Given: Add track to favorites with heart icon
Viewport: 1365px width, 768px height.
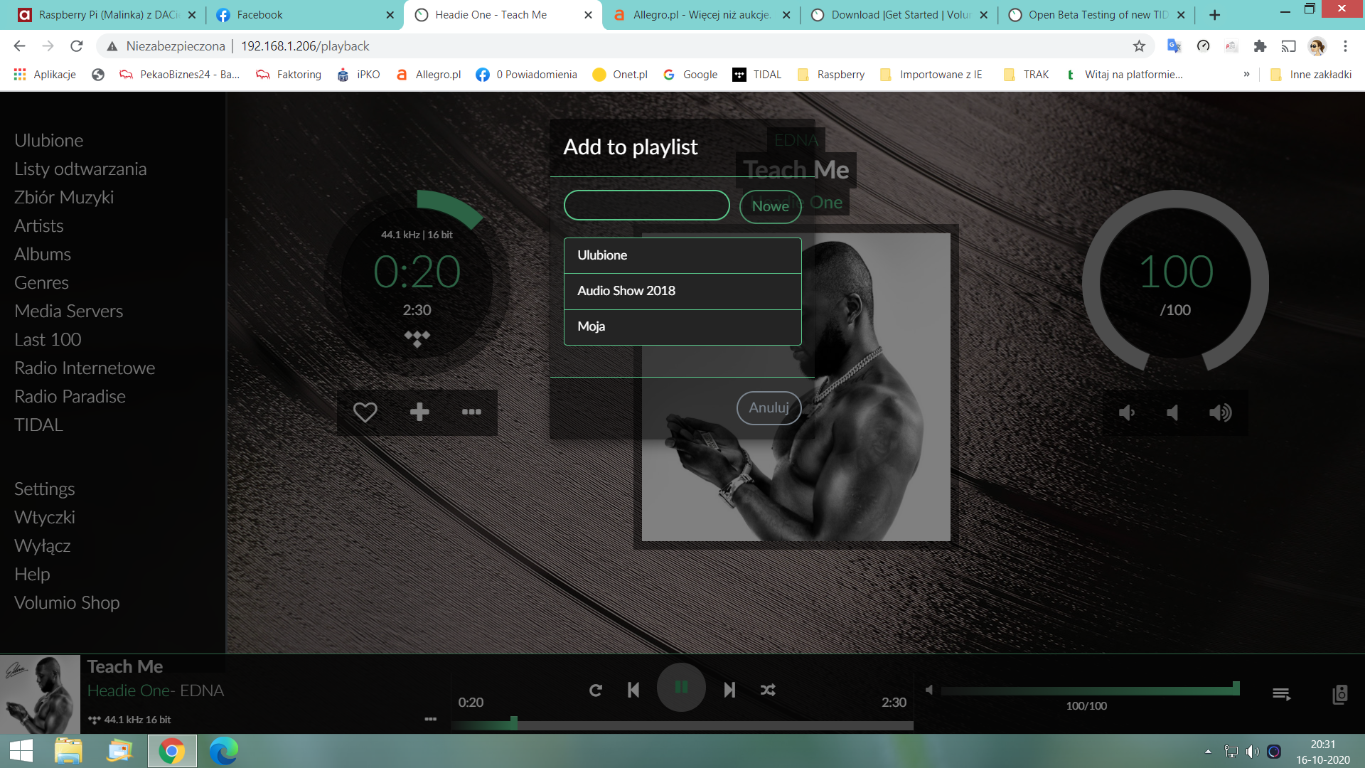Looking at the screenshot, I should click(x=365, y=412).
